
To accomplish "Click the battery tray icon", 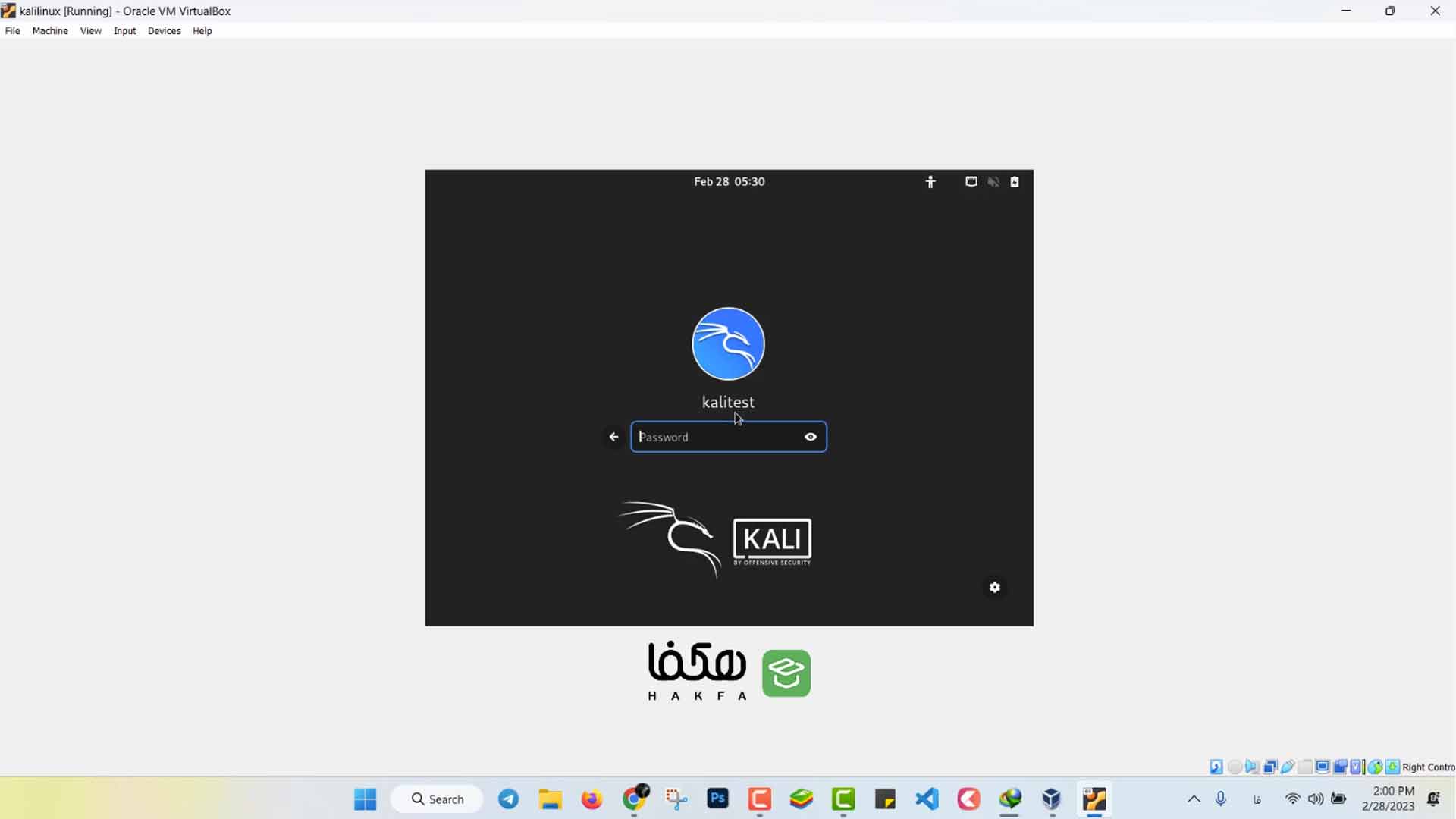I will pos(1339,799).
